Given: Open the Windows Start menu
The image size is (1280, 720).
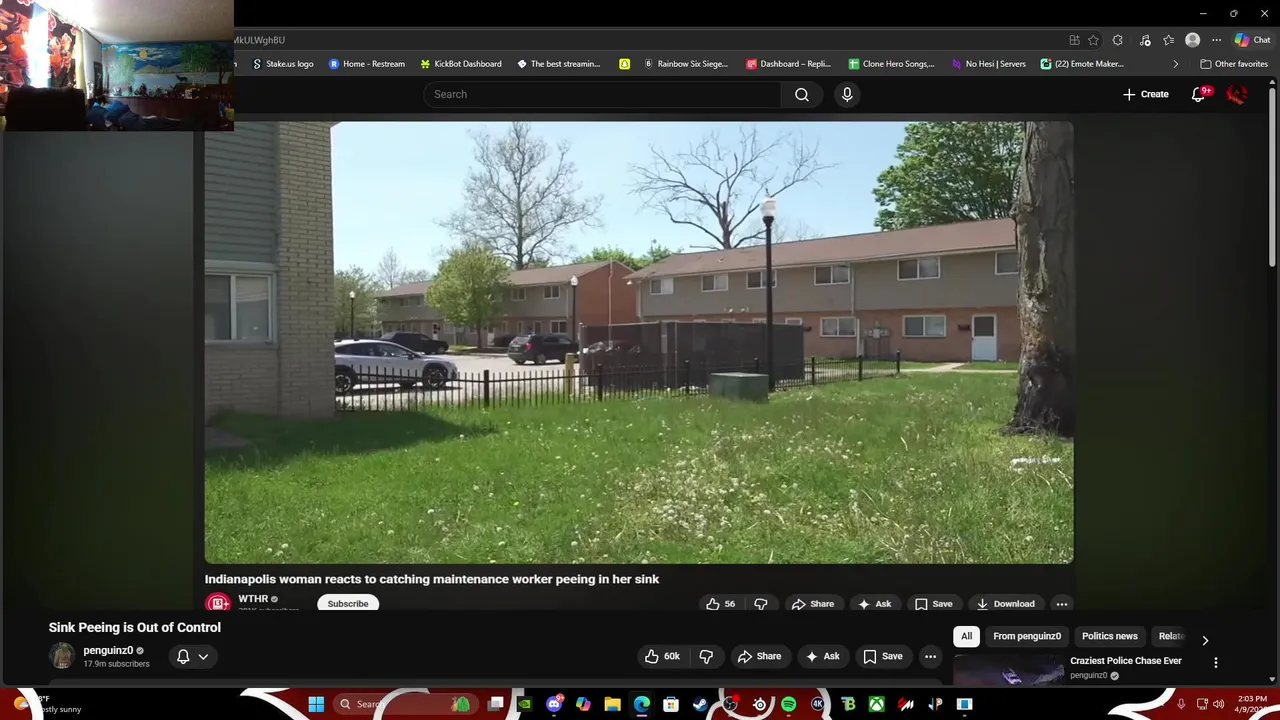Looking at the screenshot, I should click(316, 704).
